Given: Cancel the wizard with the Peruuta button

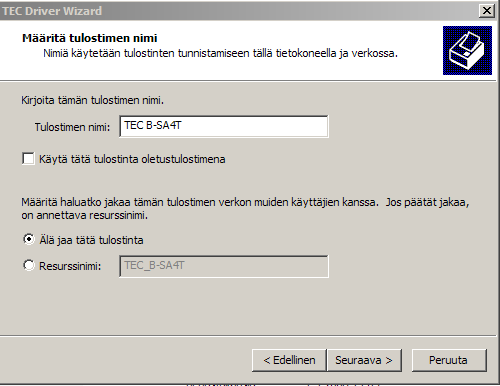Looking at the screenshot, I should point(449,360).
